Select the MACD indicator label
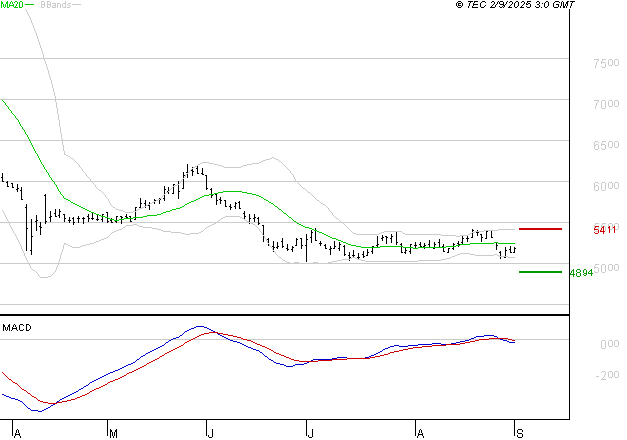 [18, 328]
